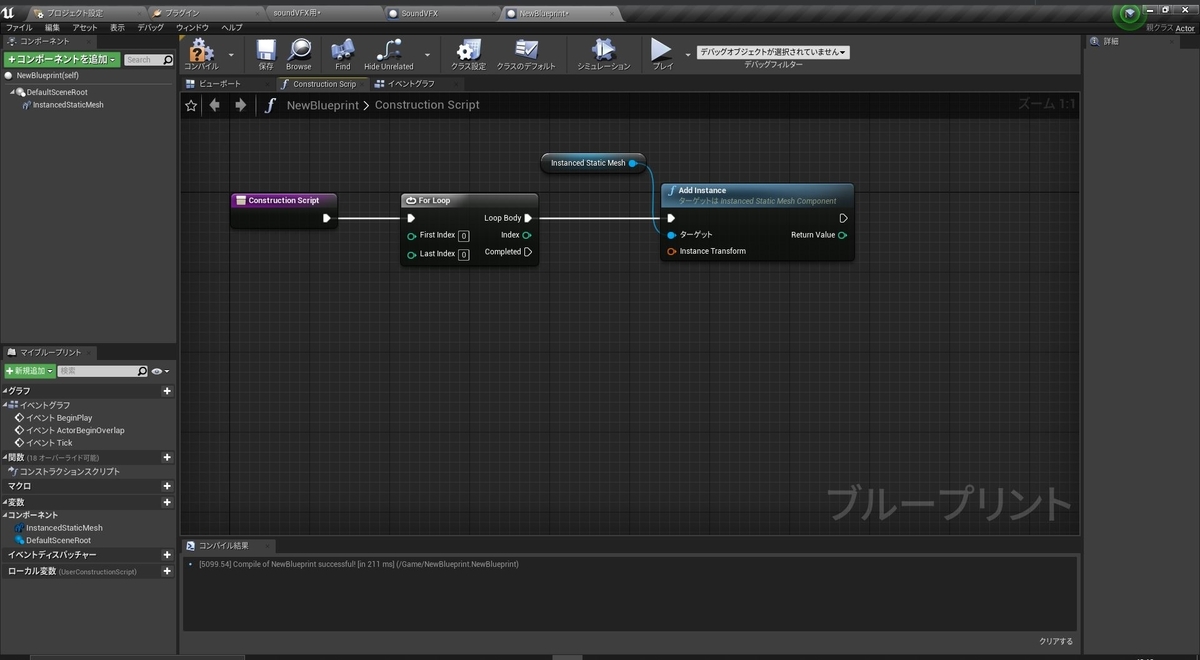Click NewBlueprint in the breadcrumb
This screenshot has width=1200, height=660.
coord(322,105)
